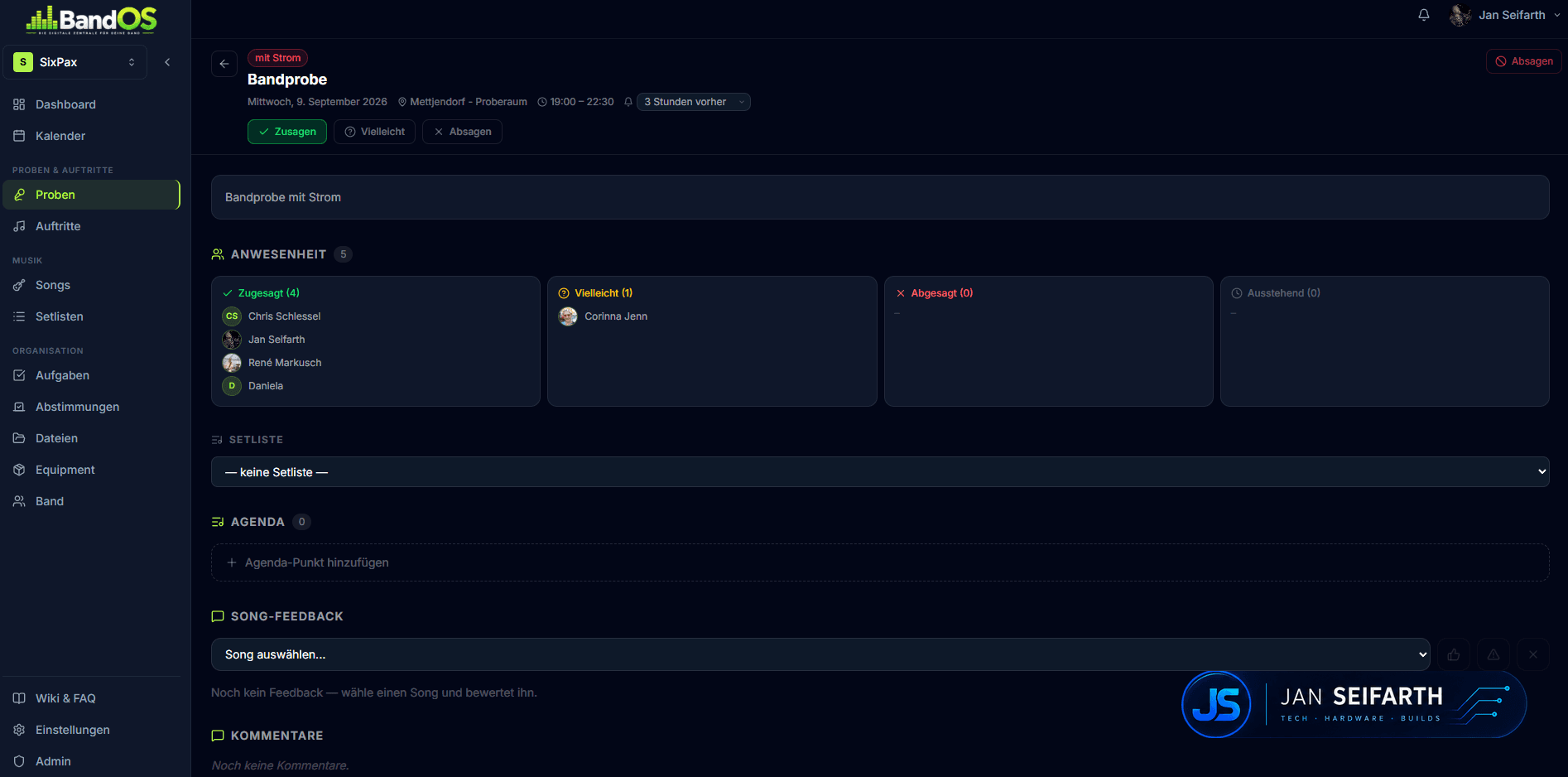Open Wiki & FAQ
The height and width of the screenshot is (777, 1568).
click(91, 698)
